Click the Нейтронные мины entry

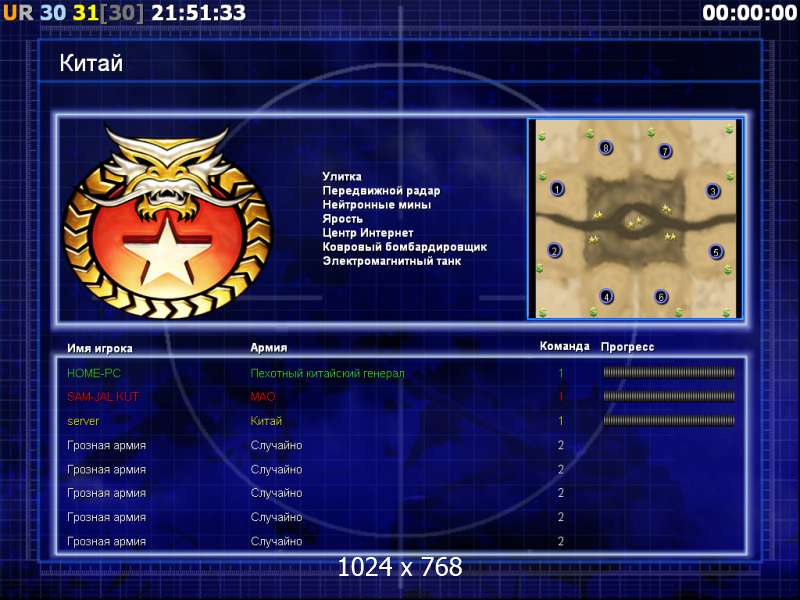pyautogui.click(x=377, y=205)
